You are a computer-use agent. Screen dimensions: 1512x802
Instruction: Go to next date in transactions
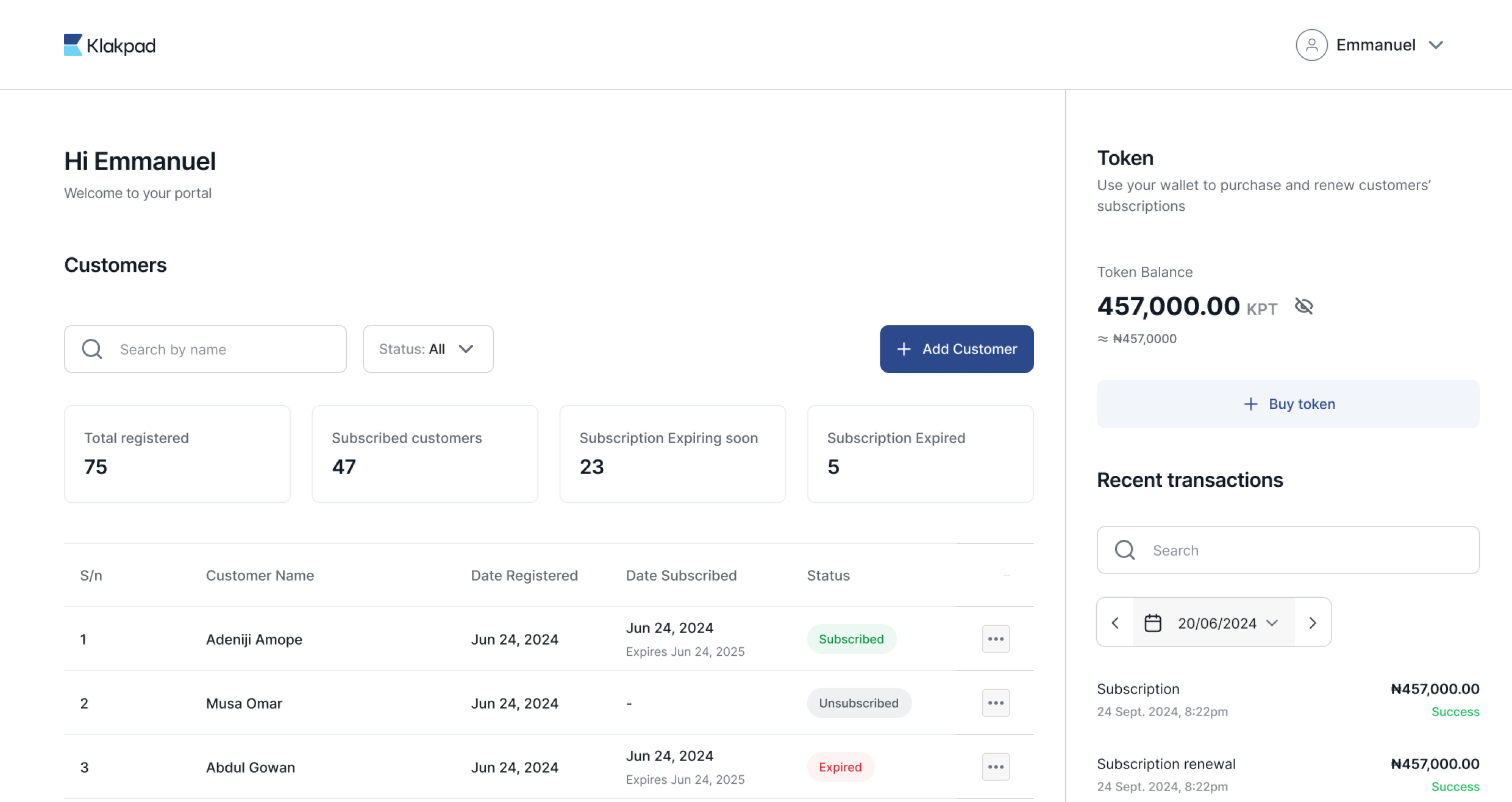click(1313, 622)
